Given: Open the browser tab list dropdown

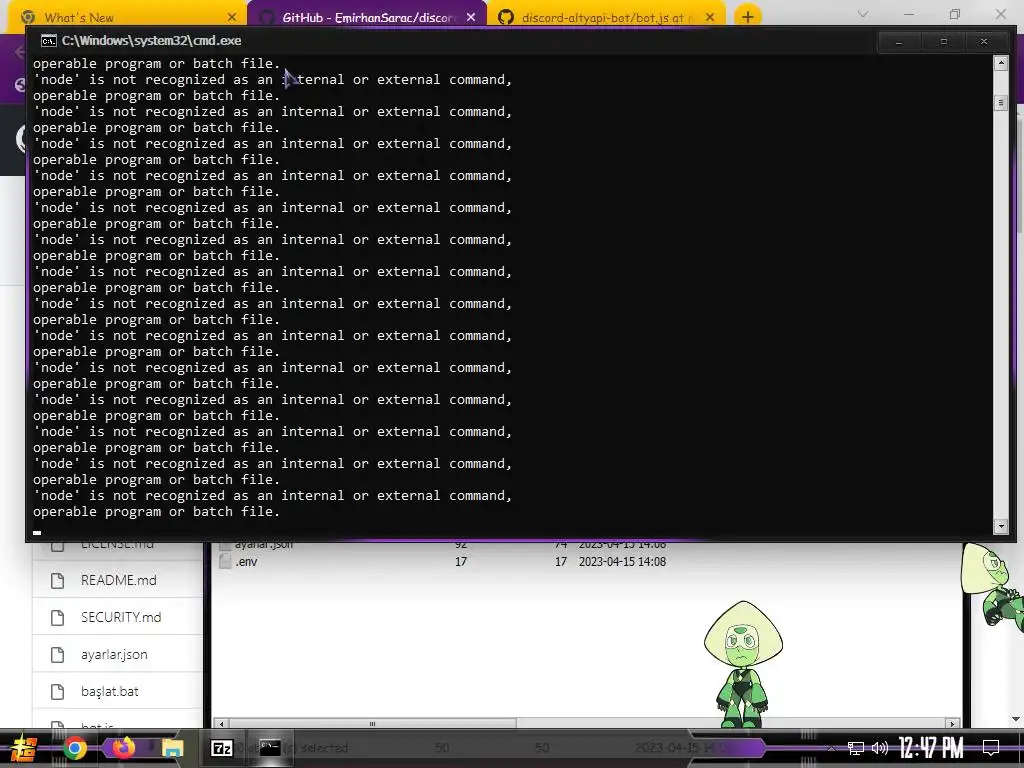Looking at the screenshot, I should click(x=863, y=14).
